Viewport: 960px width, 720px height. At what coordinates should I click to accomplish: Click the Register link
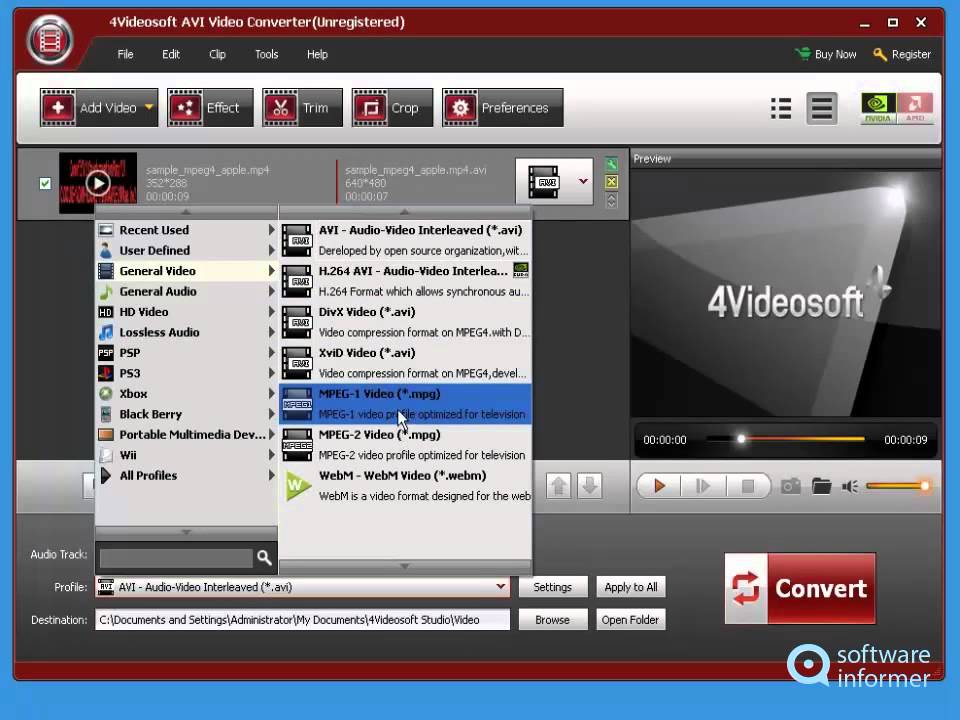(x=902, y=54)
